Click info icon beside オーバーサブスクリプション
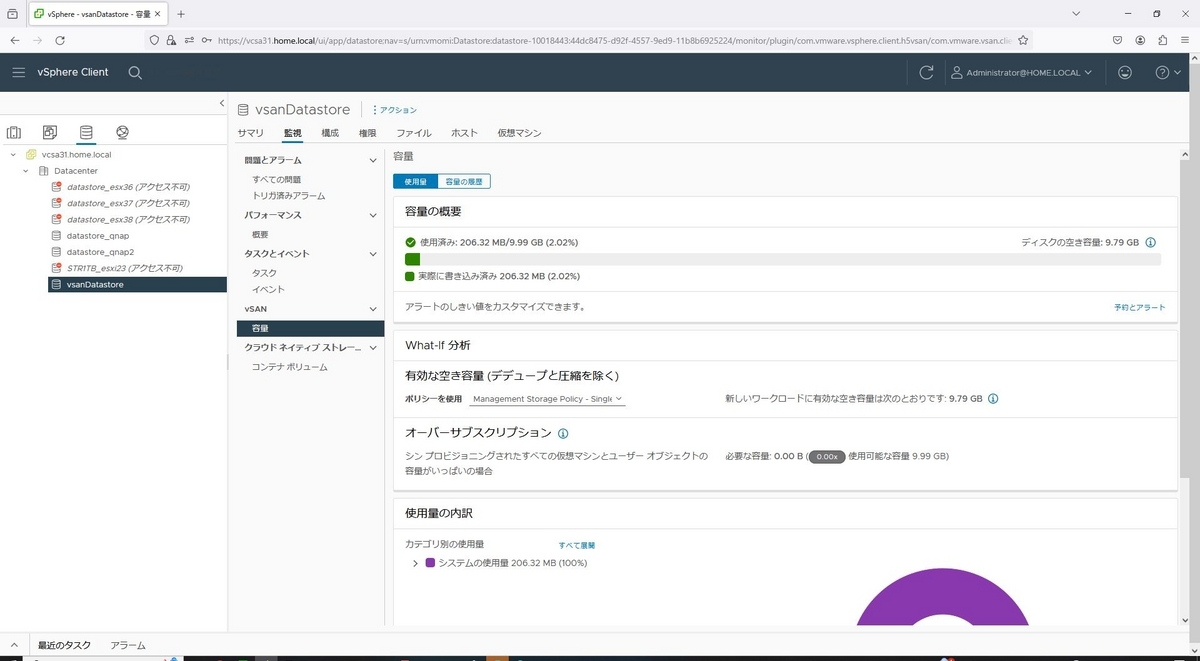 tap(563, 433)
